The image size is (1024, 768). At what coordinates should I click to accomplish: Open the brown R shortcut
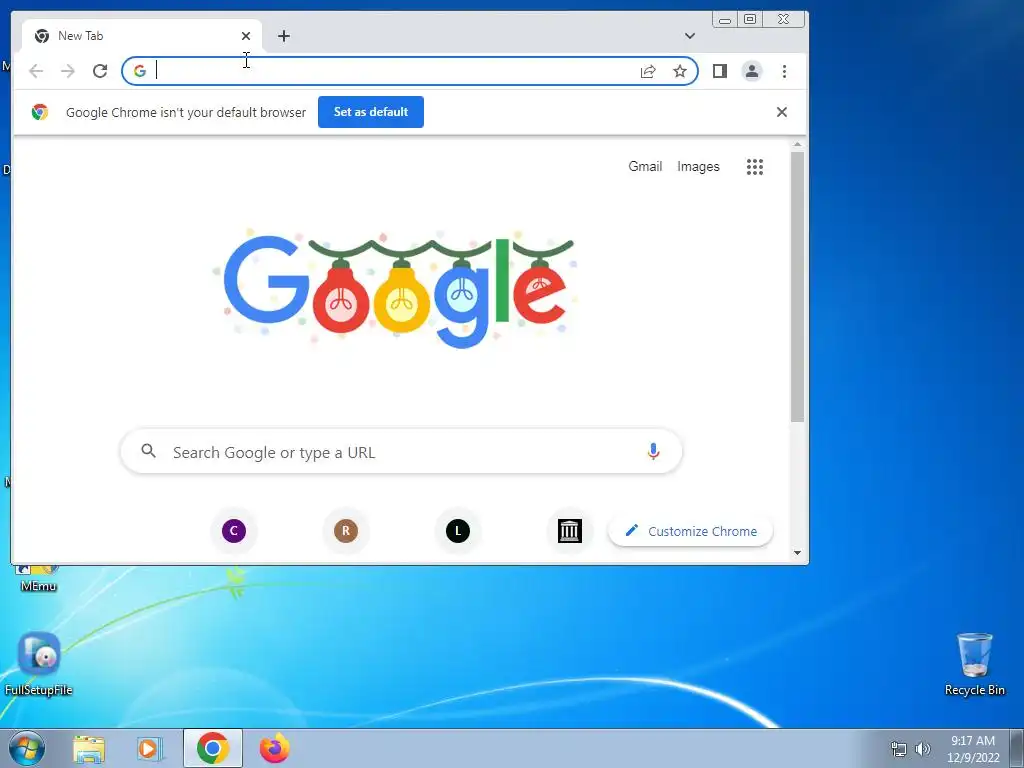[x=346, y=531]
